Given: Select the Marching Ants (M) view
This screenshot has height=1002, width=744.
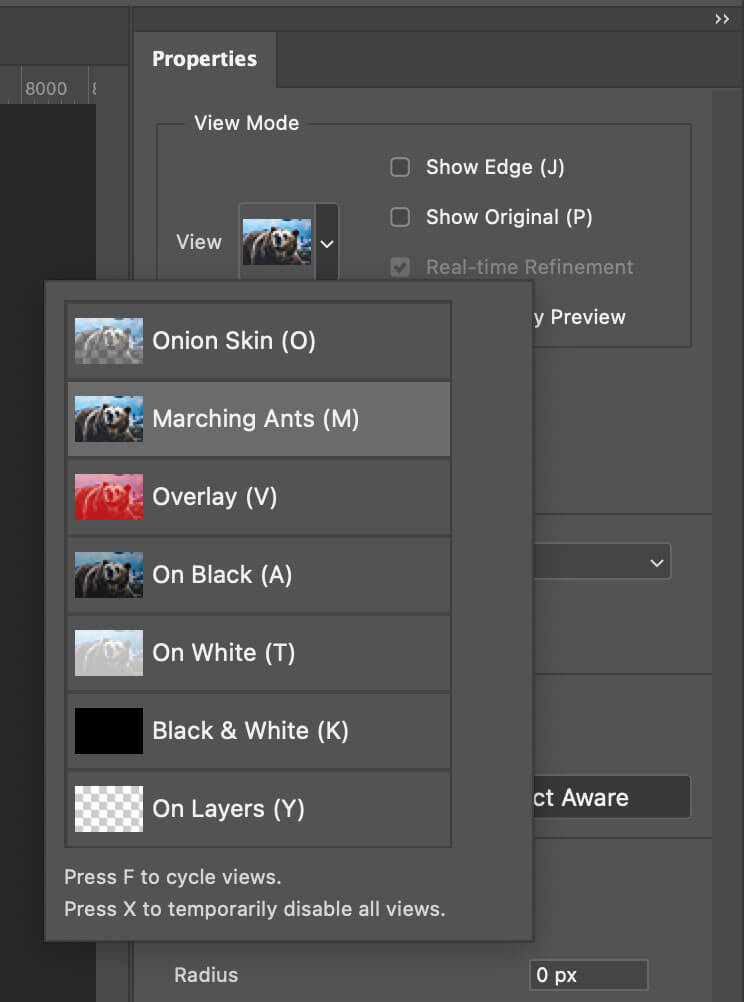Looking at the screenshot, I should click(259, 419).
